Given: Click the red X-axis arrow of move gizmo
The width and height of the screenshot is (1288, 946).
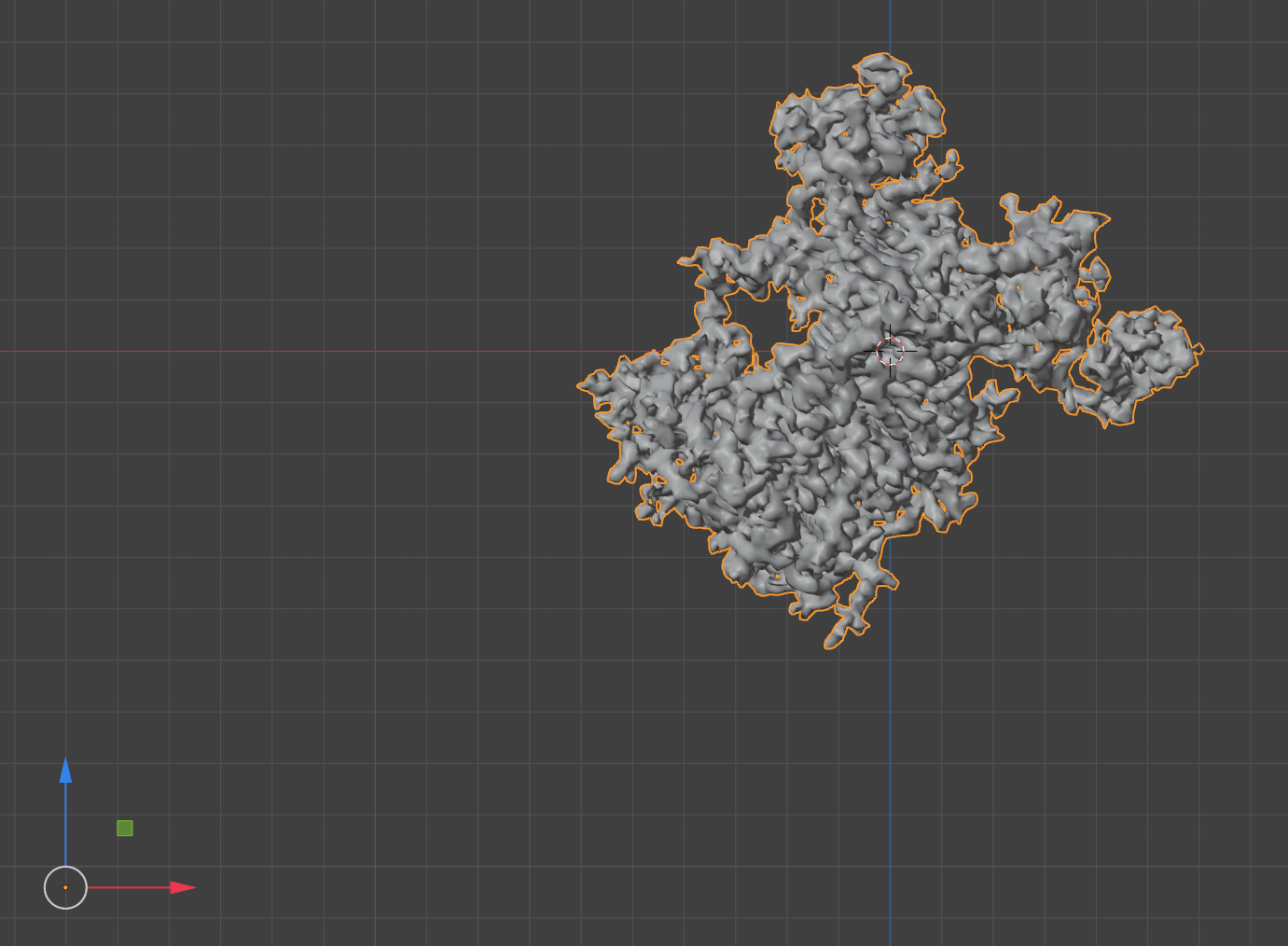Looking at the screenshot, I should point(183,887).
